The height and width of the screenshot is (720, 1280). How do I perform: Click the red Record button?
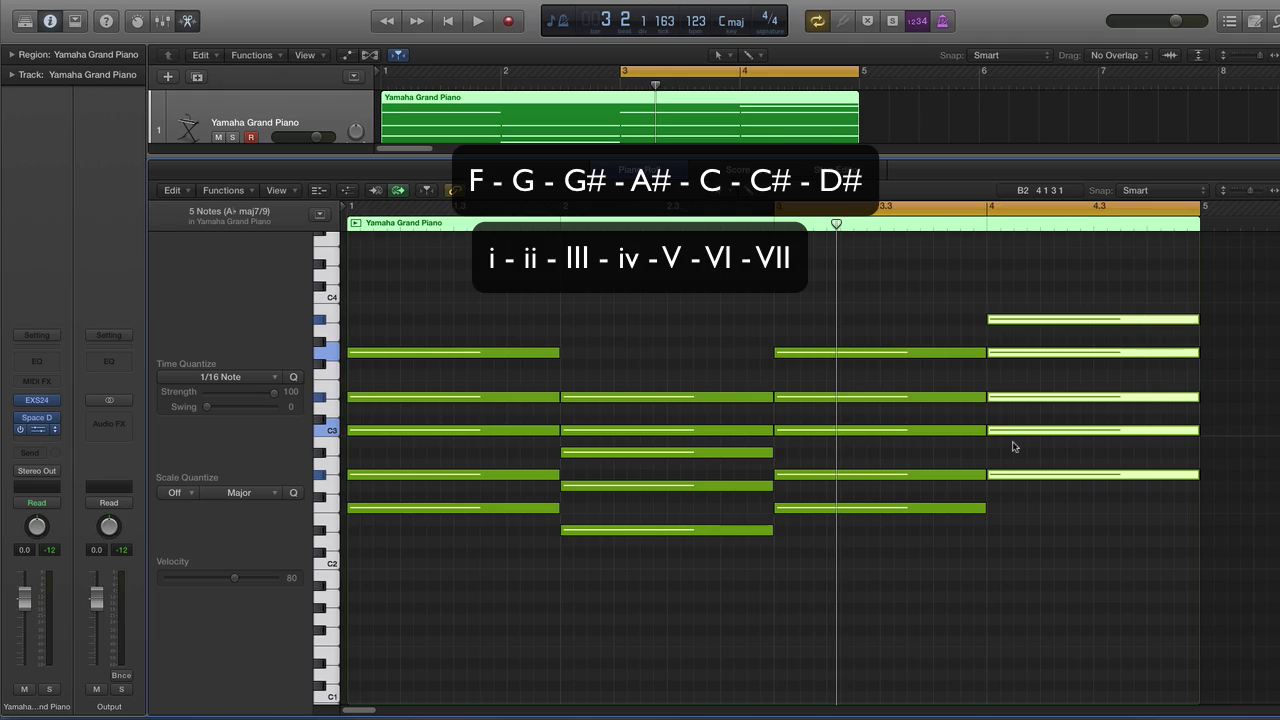(x=508, y=21)
